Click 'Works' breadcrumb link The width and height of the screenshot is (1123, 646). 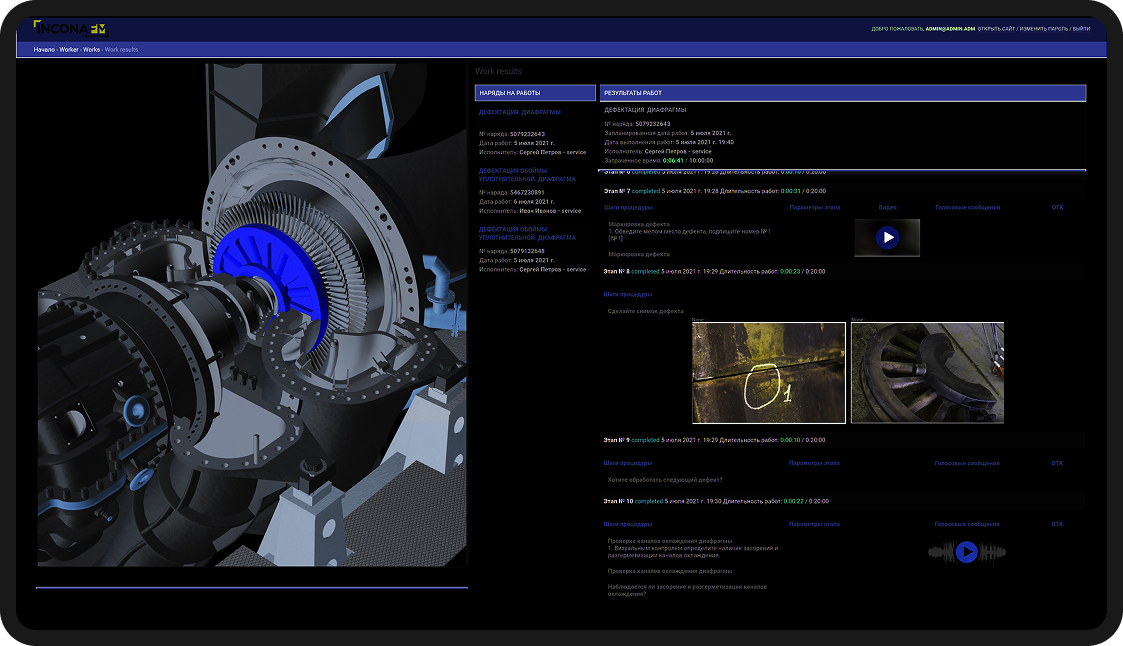(x=91, y=49)
